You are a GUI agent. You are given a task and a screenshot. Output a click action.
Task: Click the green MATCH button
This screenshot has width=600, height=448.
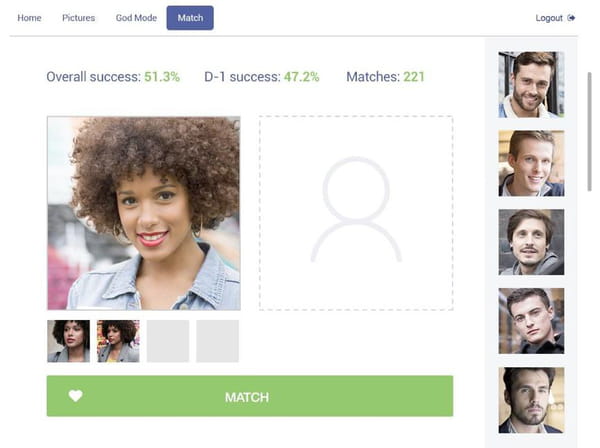(x=250, y=396)
